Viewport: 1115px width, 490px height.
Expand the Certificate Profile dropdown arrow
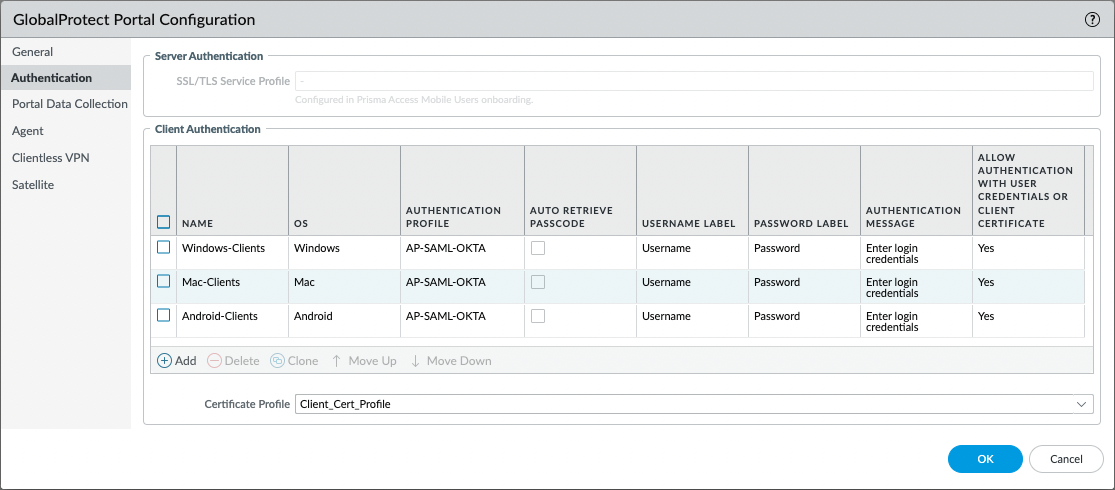click(x=1081, y=404)
